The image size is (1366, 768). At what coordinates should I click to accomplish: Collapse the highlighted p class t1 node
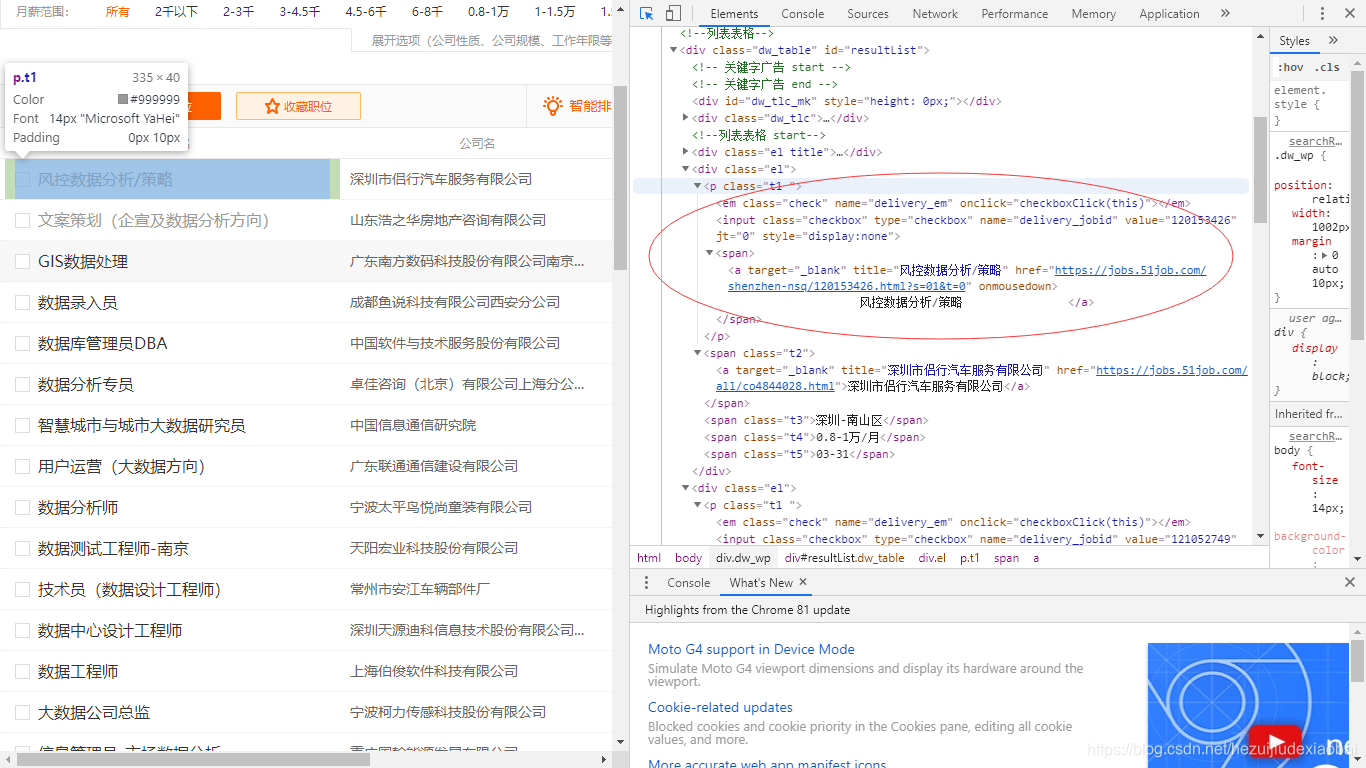(x=698, y=186)
